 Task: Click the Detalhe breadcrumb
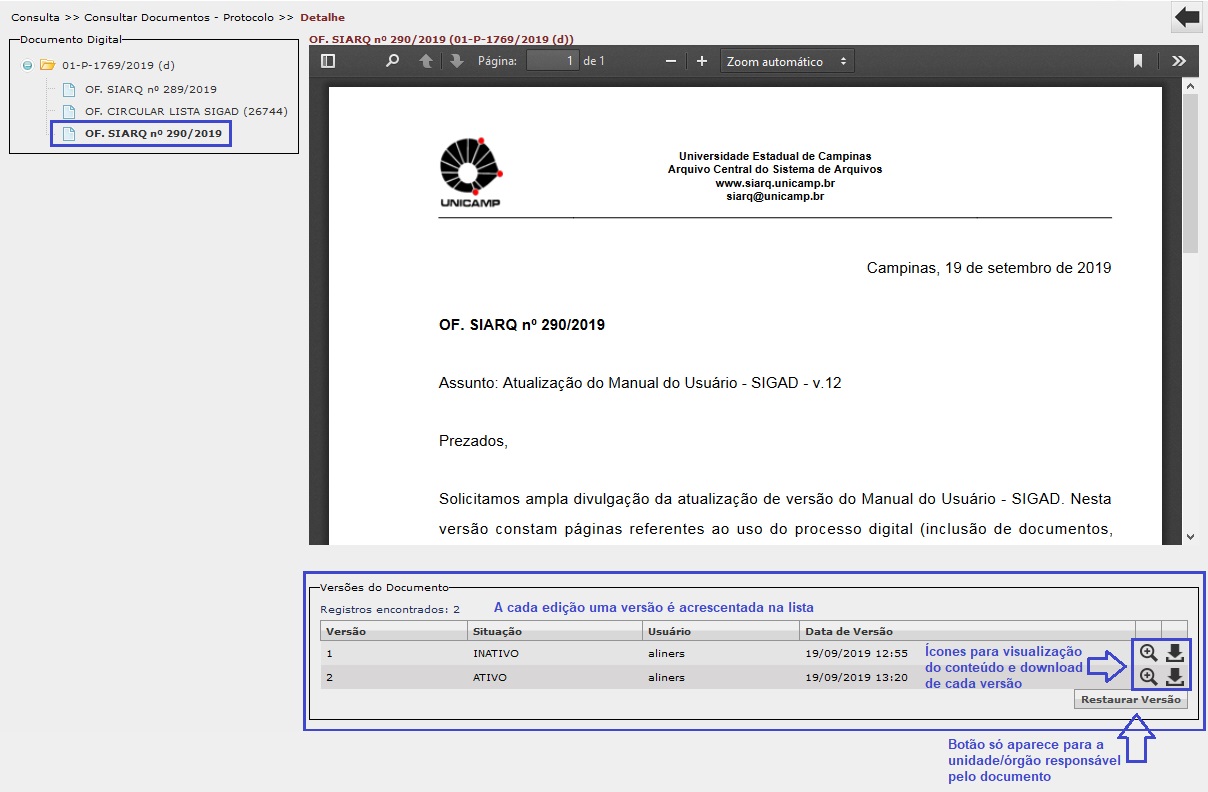coord(322,18)
